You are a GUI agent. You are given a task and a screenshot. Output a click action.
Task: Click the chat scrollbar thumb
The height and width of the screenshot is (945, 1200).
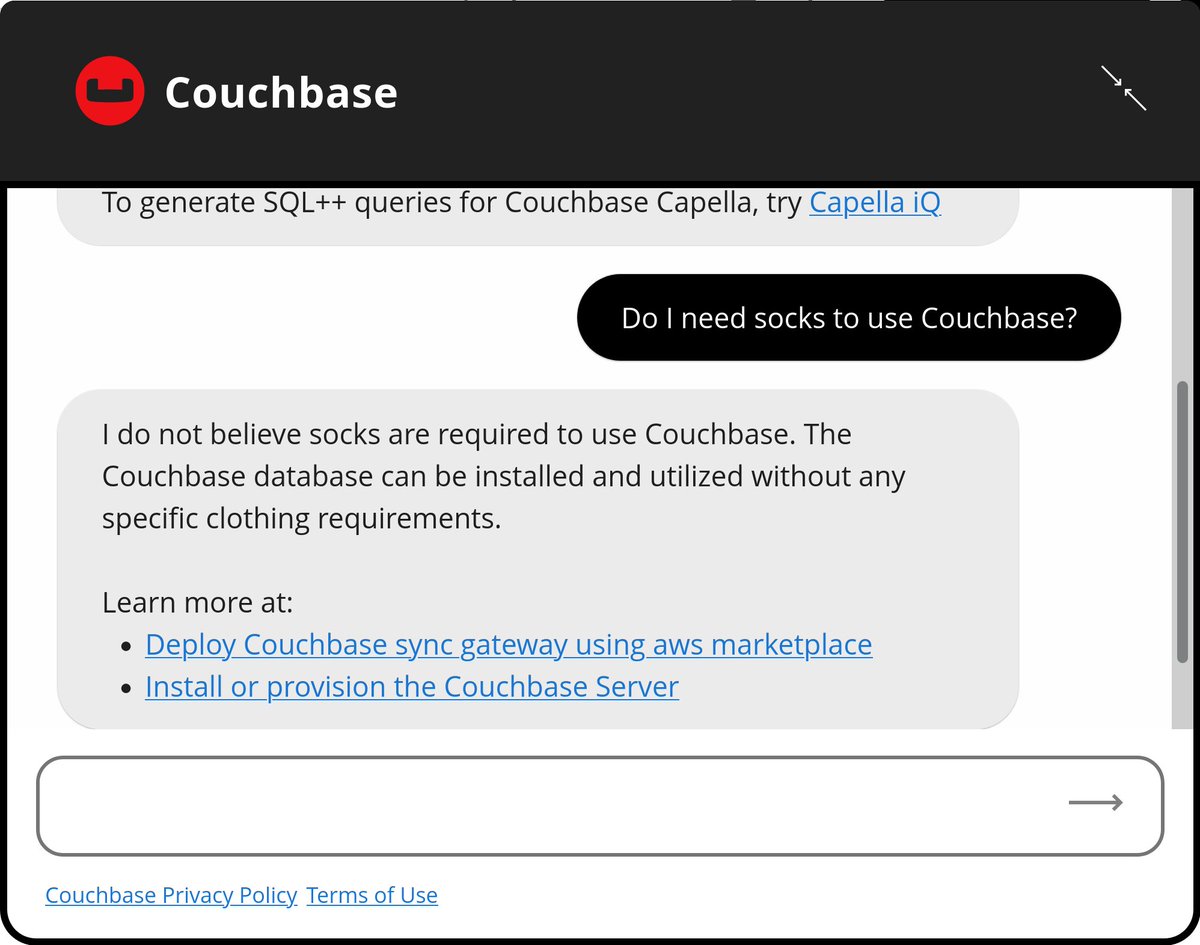1183,520
